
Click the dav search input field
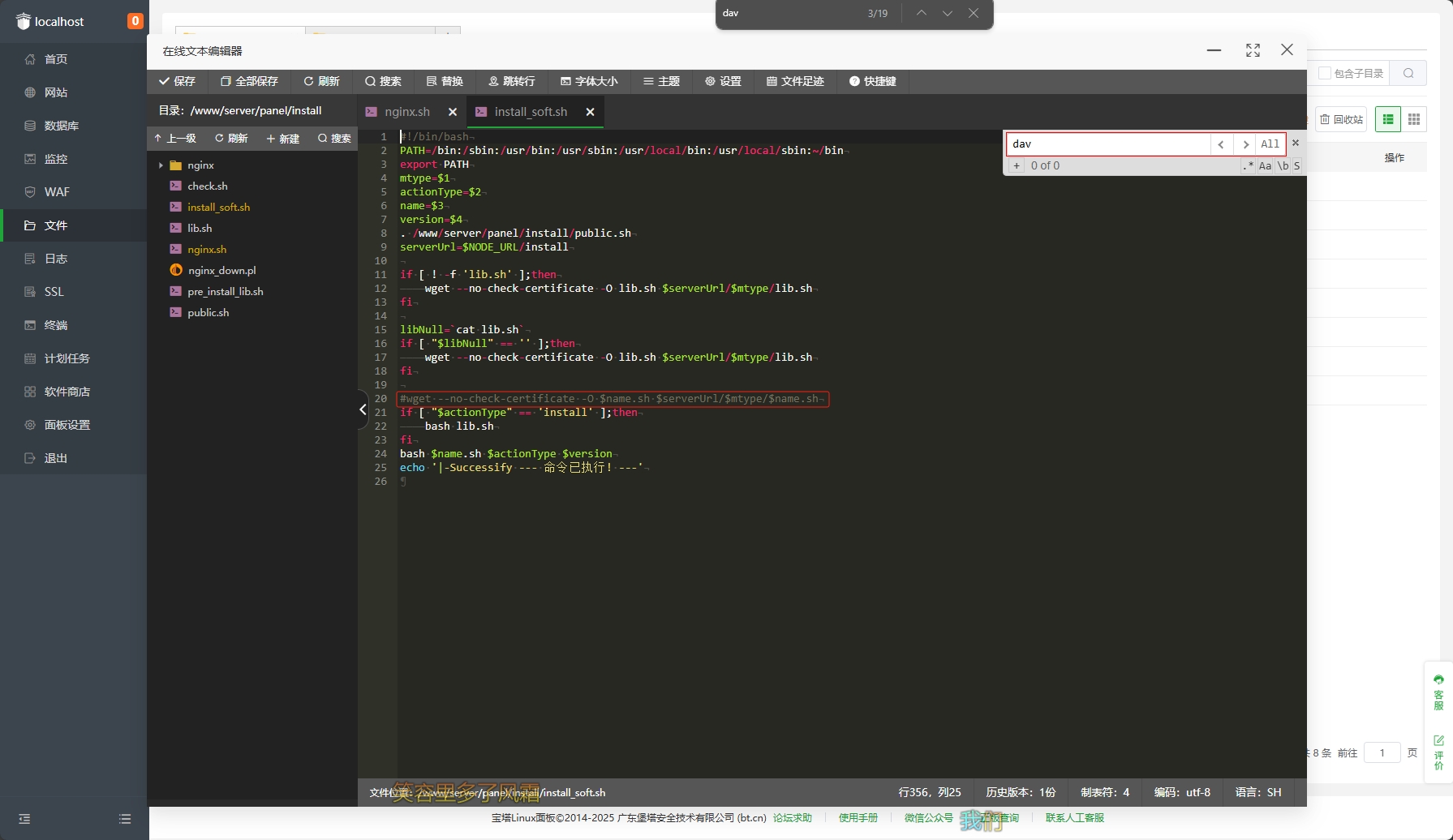(1107, 144)
